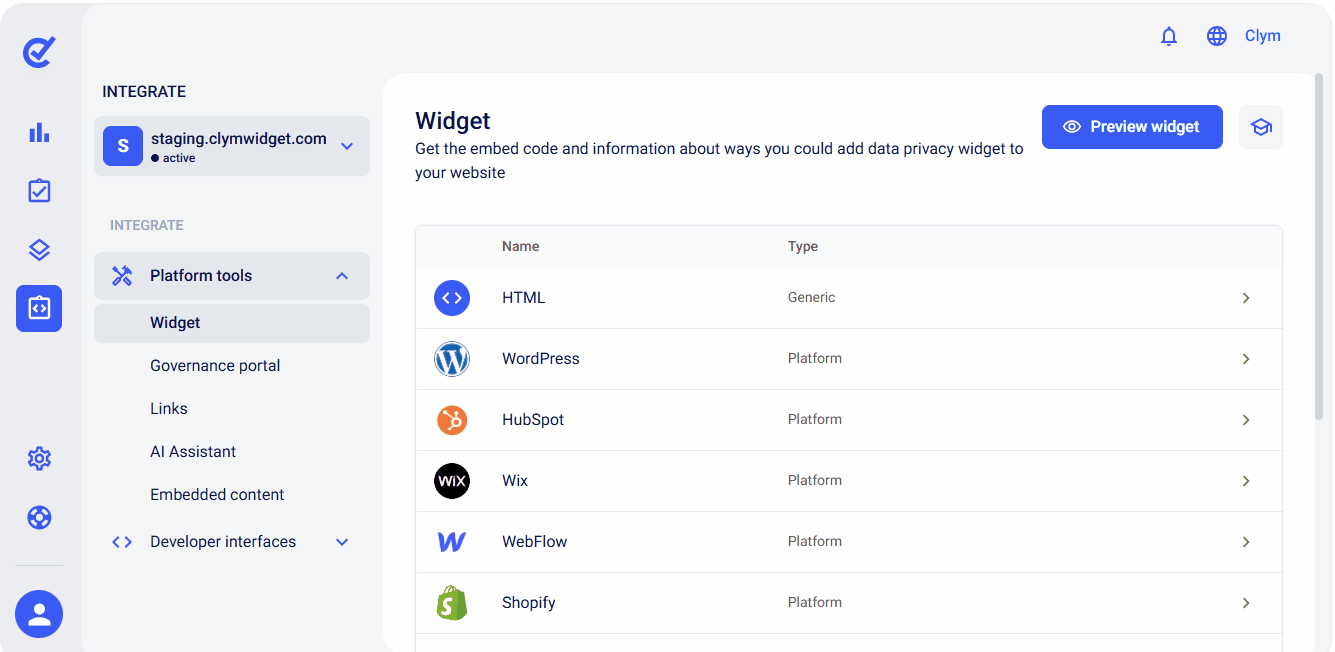Click the globe language icon
The width and height of the screenshot is (1335, 652).
tap(1217, 36)
